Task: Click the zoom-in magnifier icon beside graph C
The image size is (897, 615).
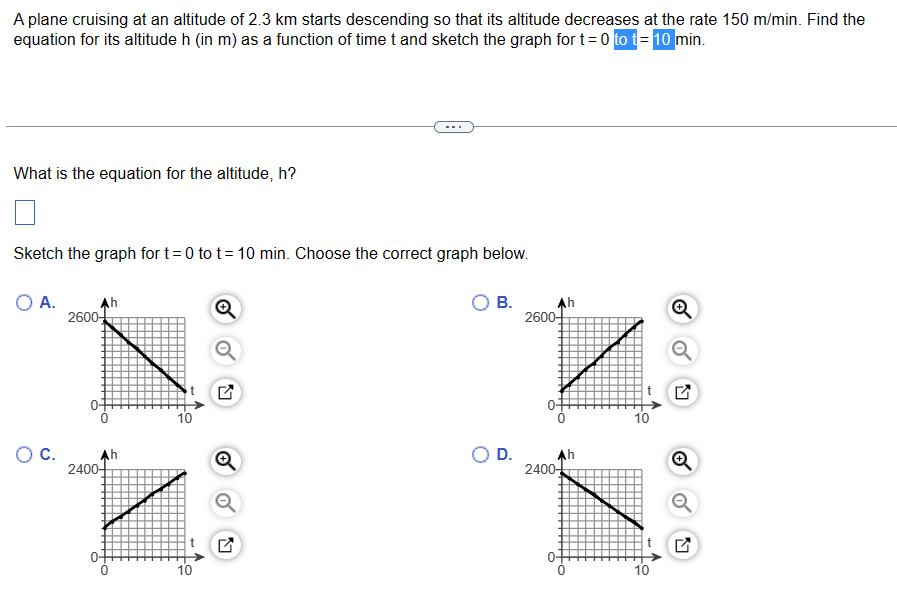Action: [224, 462]
